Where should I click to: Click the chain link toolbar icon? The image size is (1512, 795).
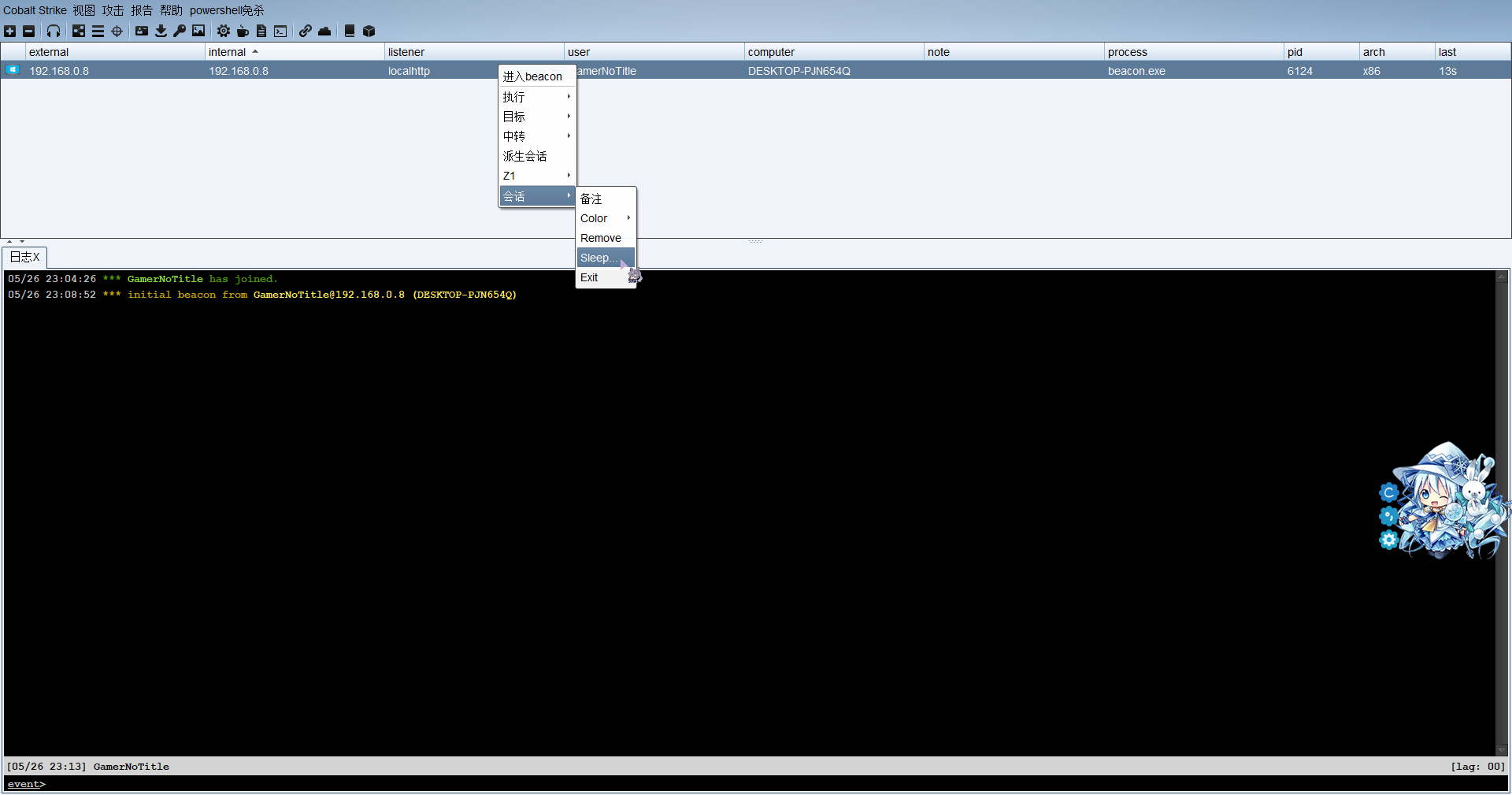click(305, 32)
